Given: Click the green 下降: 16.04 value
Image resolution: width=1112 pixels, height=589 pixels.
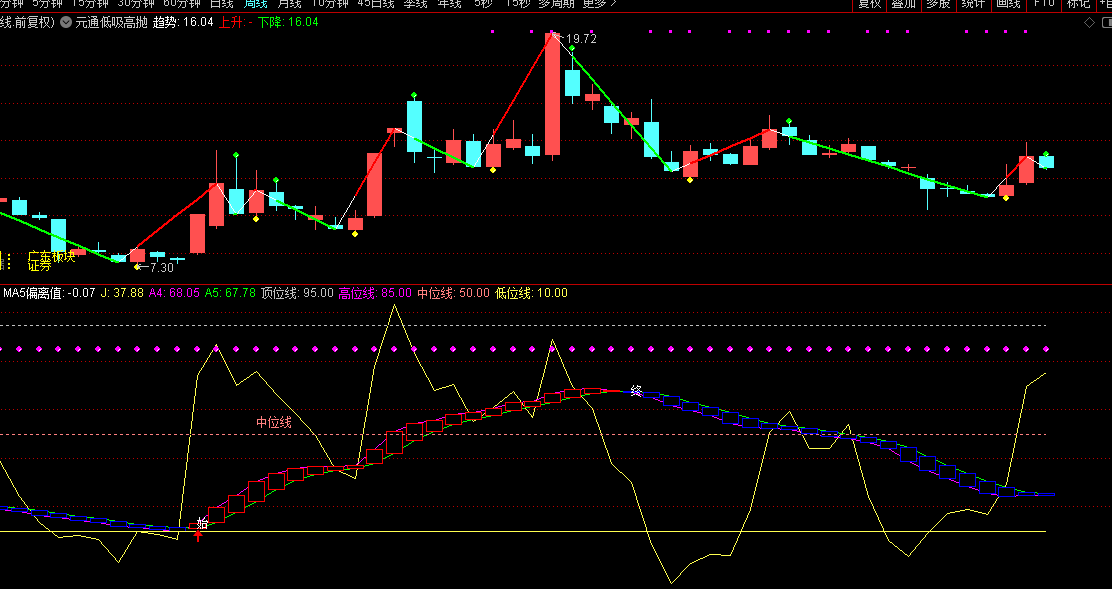Looking at the screenshot, I should point(288,22).
